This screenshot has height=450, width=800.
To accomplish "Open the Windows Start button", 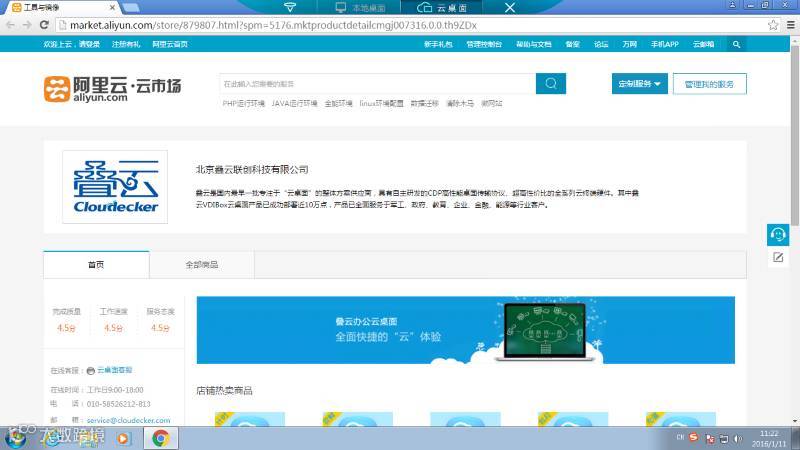I will 16,438.
